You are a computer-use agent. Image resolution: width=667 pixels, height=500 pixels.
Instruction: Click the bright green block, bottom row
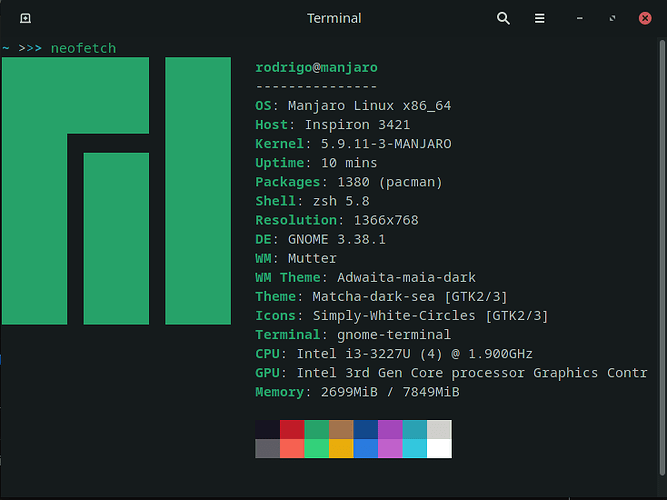(x=316, y=449)
